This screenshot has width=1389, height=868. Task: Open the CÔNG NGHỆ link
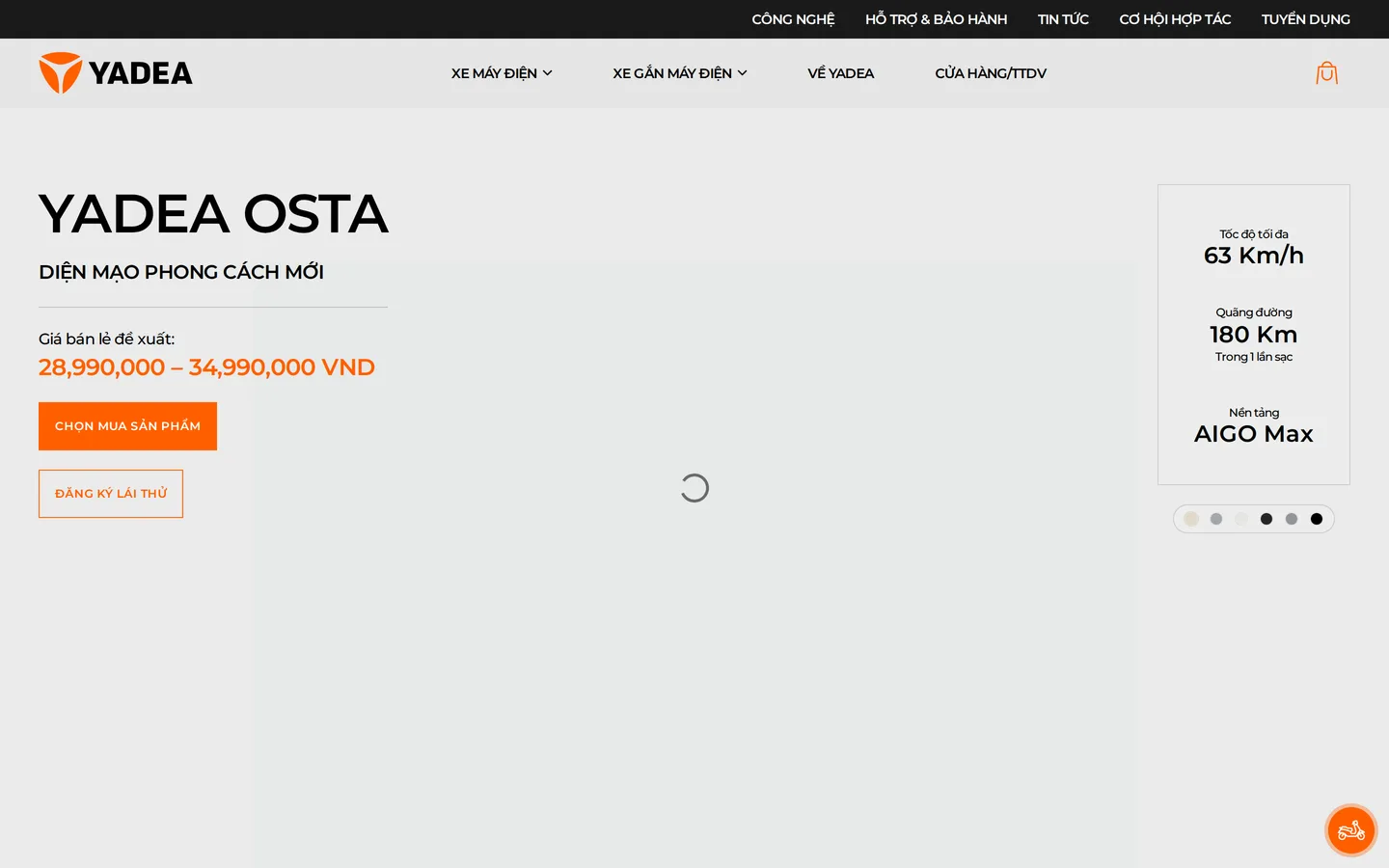[794, 19]
